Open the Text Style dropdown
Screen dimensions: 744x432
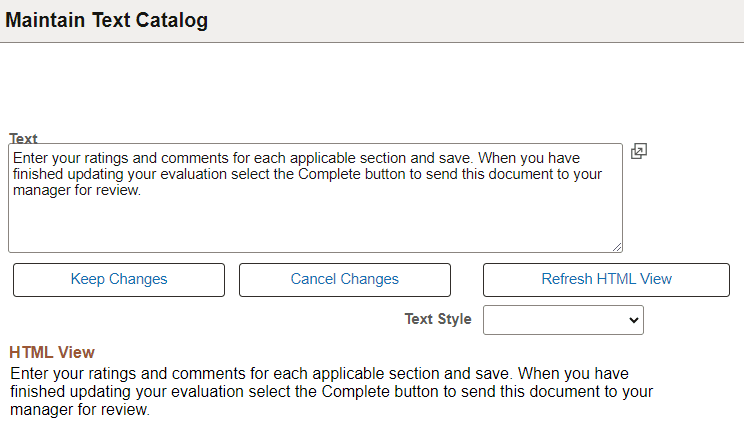(563, 320)
